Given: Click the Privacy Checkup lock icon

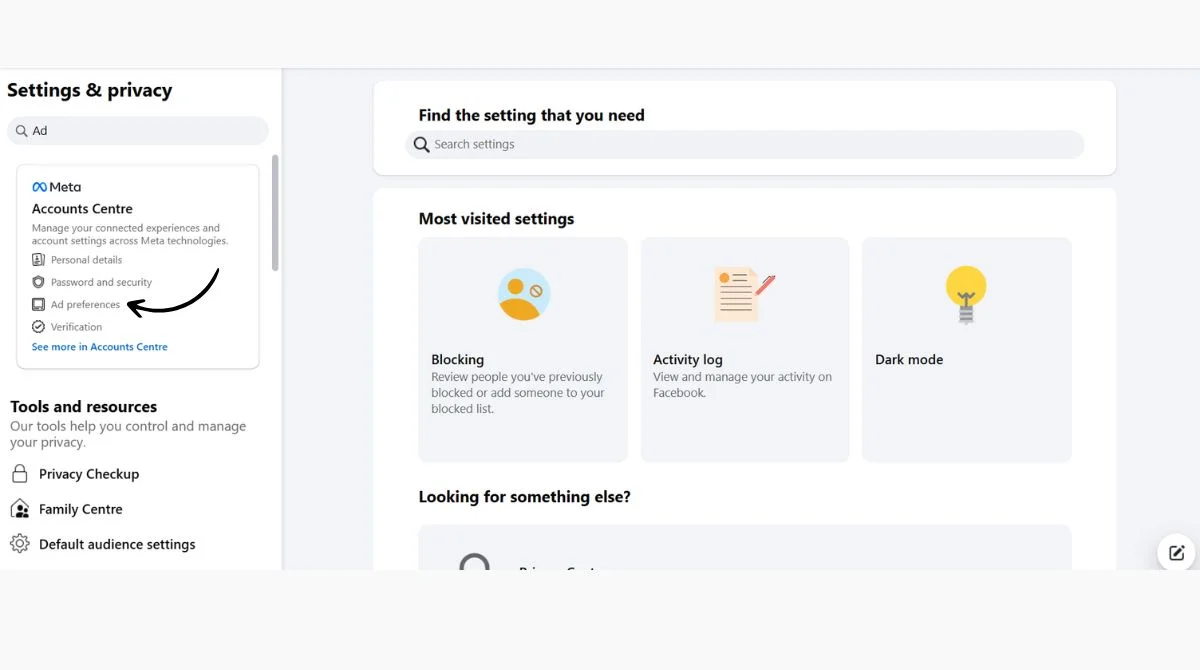Looking at the screenshot, I should 20,473.
